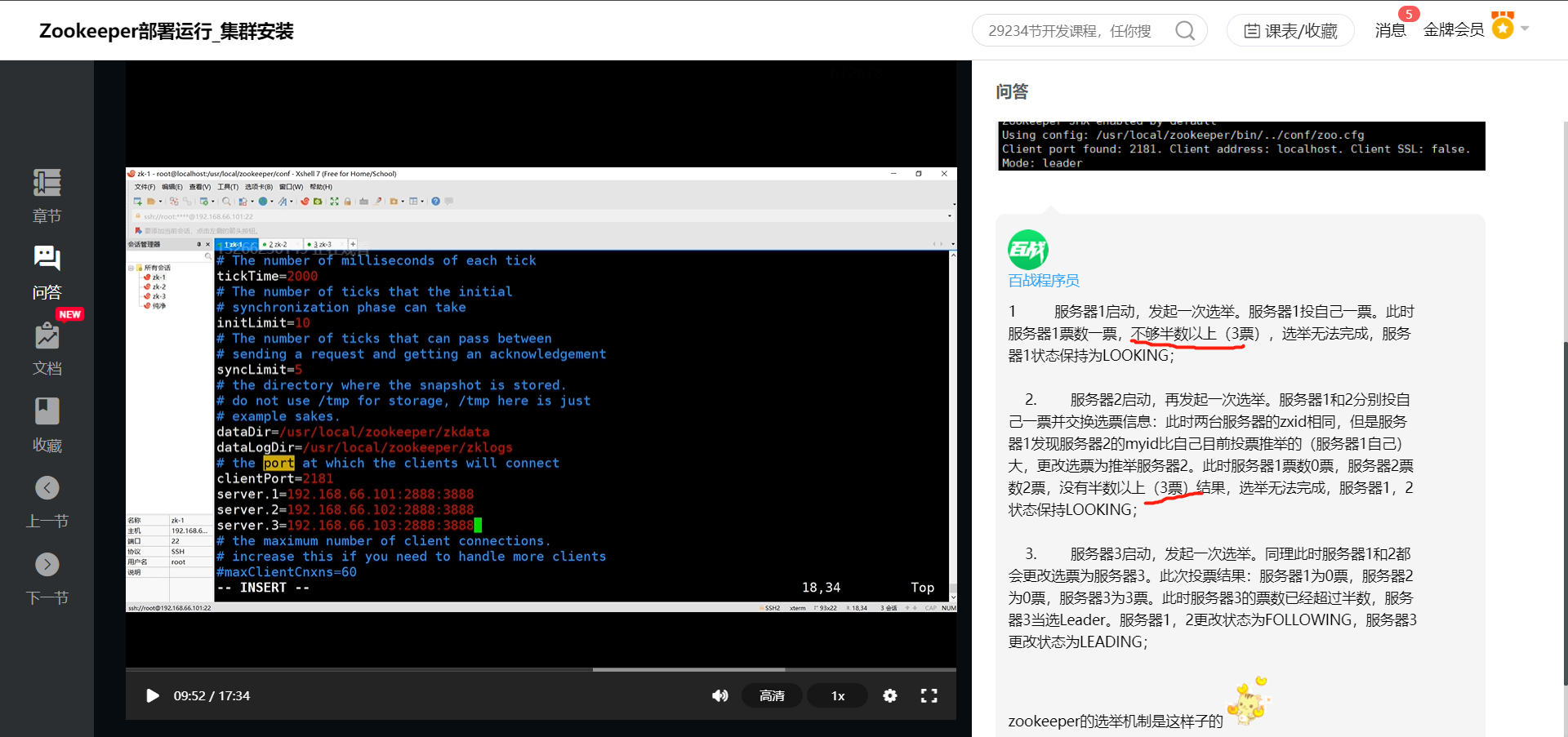Viewport: 1568px width, 737px height.
Task: Click the page title Zookeeper部署运行_集群安装
Action: point(167,31)
